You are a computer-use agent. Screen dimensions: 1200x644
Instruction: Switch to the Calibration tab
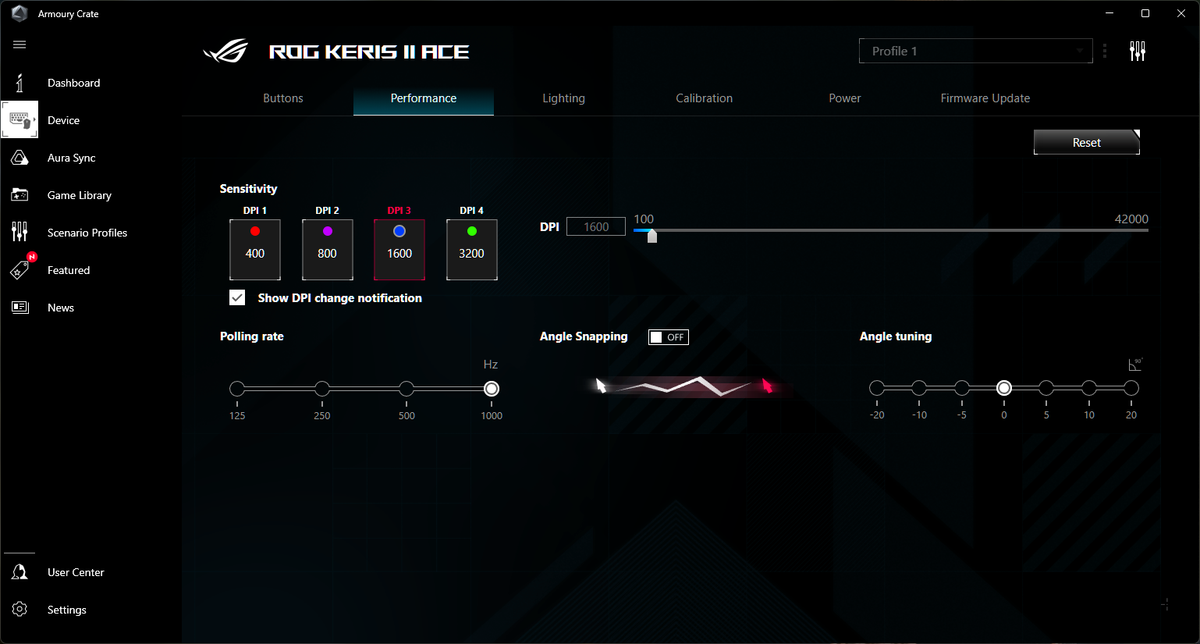(x=704, y=98)
